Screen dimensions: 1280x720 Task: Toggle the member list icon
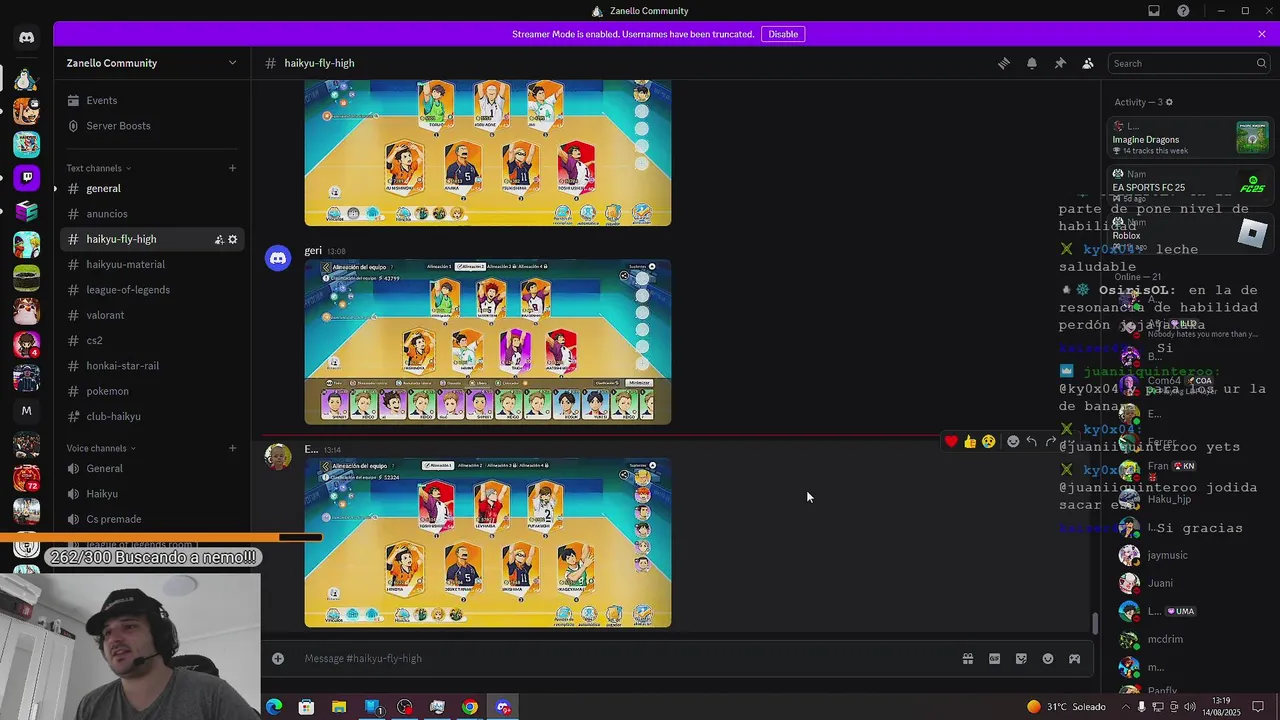(x=1088, y=63)
